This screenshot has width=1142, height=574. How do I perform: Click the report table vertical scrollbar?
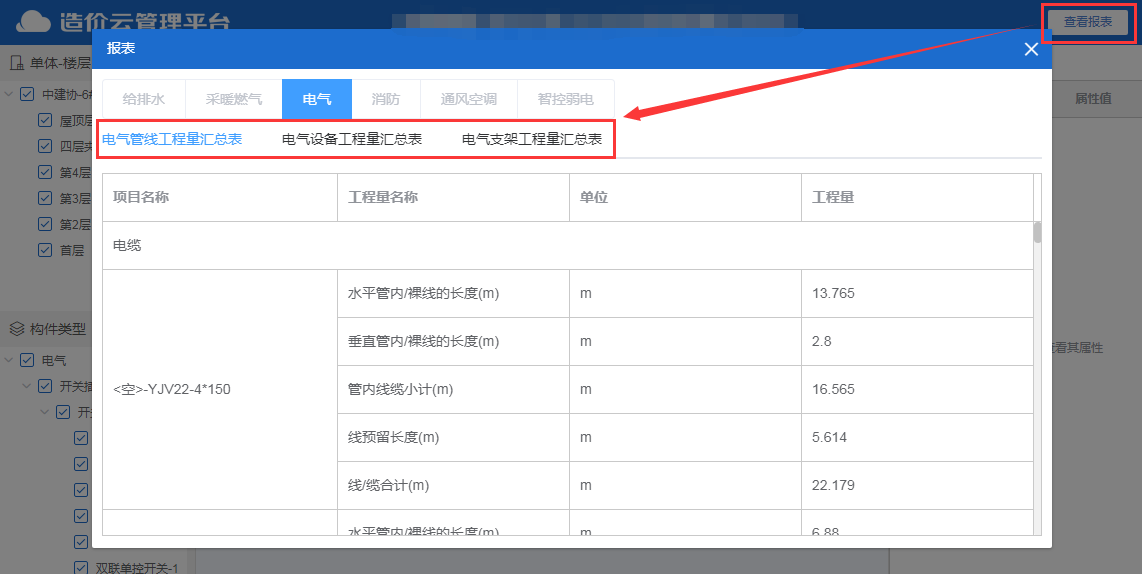point(1037,232)
